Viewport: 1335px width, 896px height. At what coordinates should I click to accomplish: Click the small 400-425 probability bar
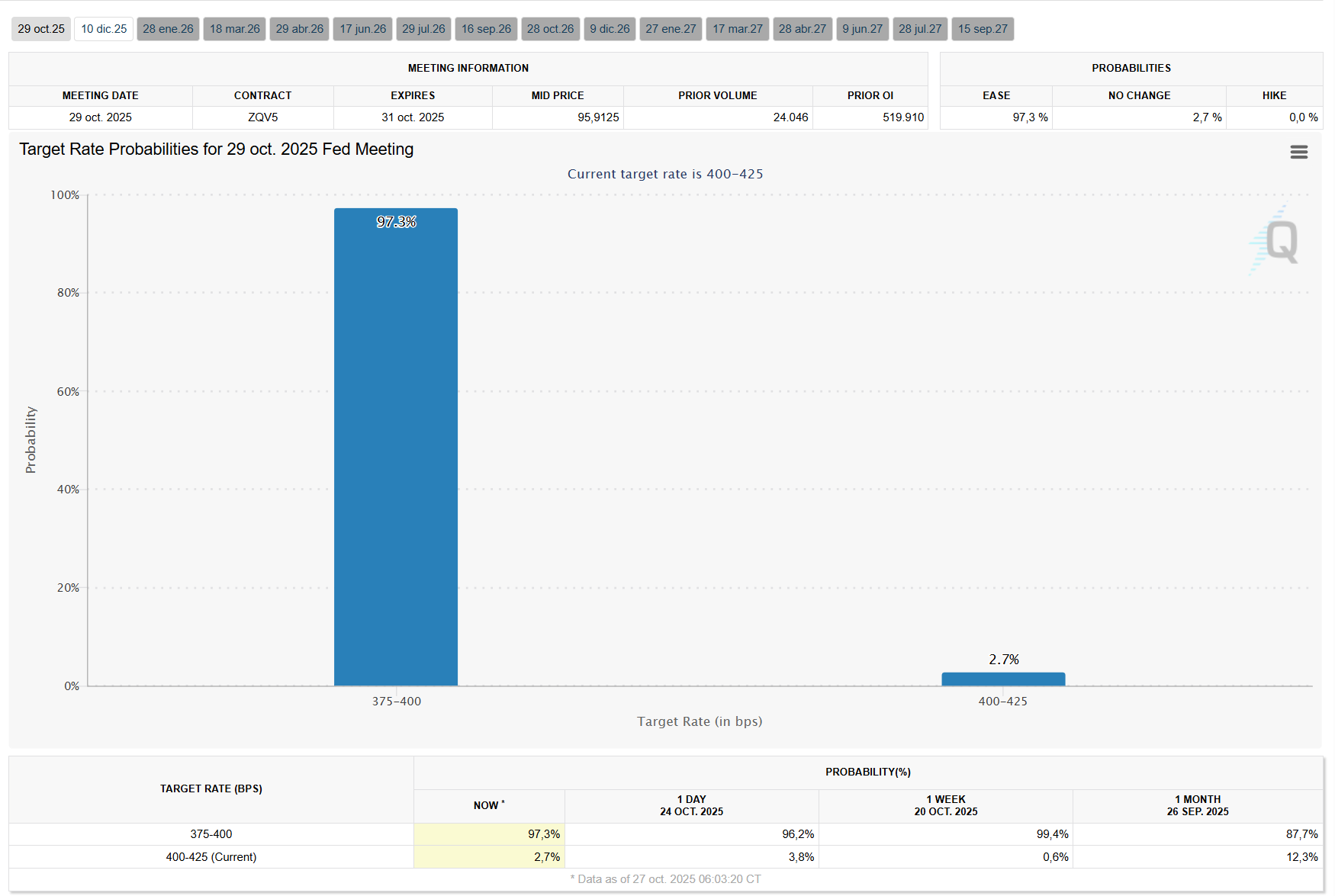pos(1003,679)
